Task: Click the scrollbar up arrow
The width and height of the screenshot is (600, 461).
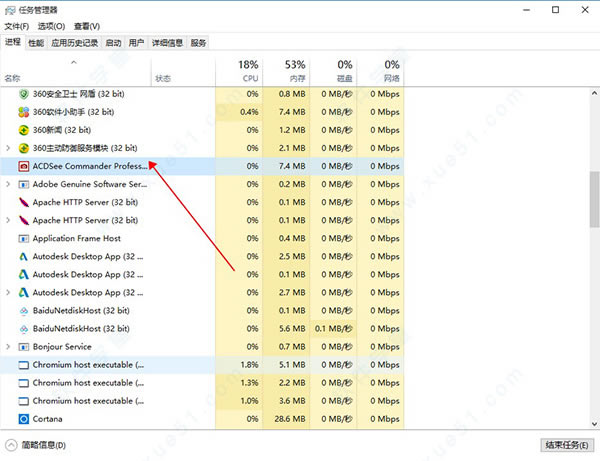Action: click(594, 93)
